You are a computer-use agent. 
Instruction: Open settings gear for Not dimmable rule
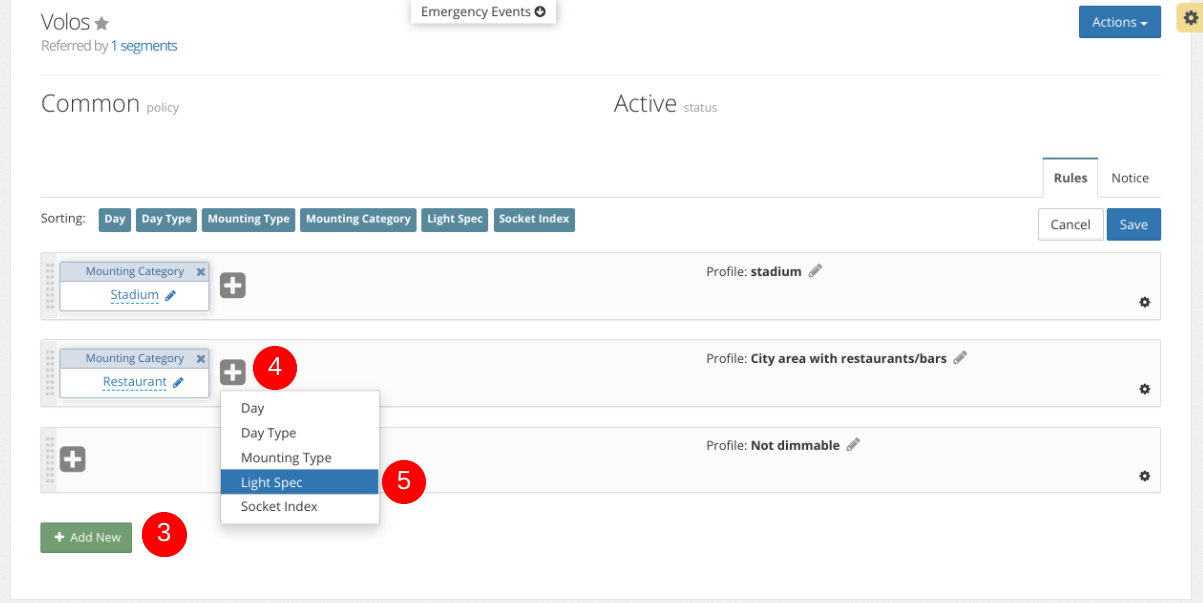click(x=1145, y=476)
